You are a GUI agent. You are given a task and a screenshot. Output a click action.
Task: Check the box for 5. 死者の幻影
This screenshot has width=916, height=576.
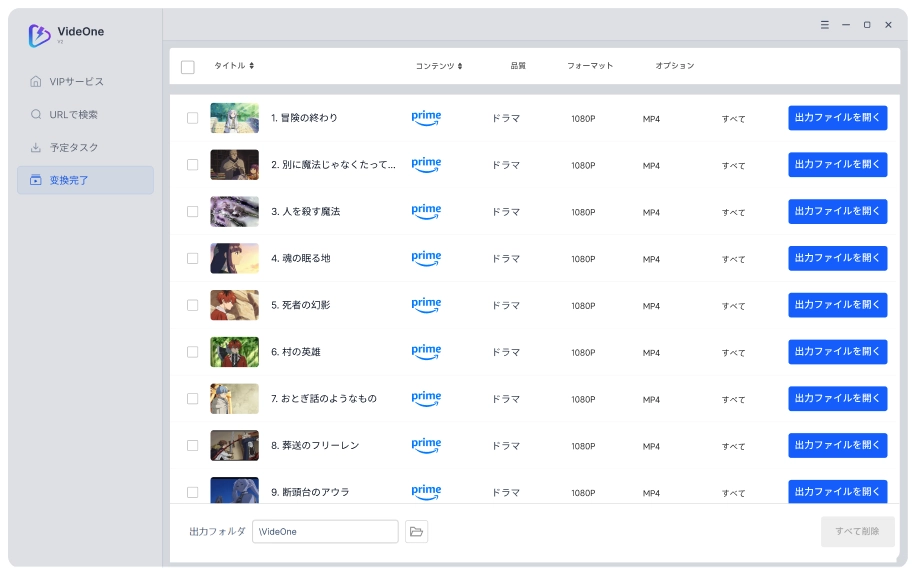click(192, 305)
